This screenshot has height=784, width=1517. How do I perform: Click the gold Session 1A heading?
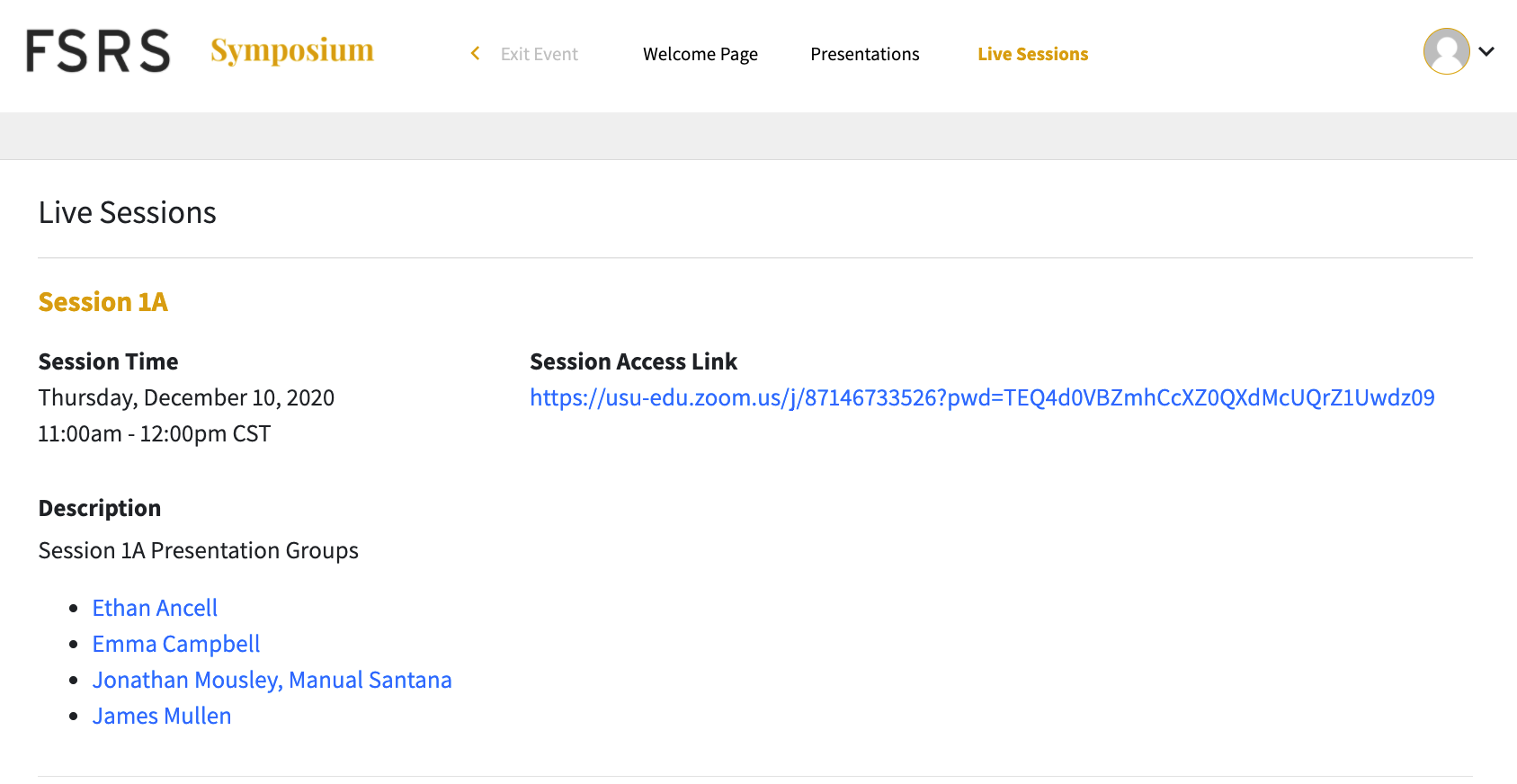click(x=103, y=302)
